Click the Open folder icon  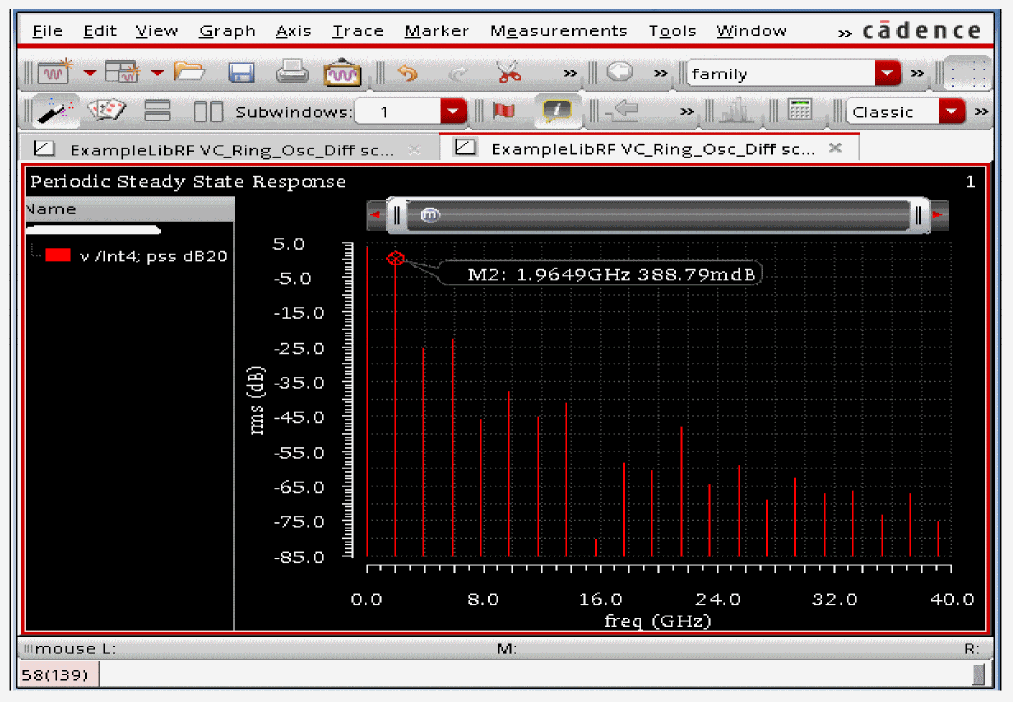coord(189,73)
